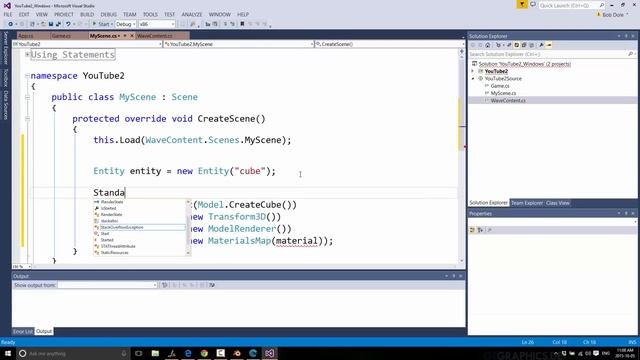Switch to the Error List tab
Image resolution: width=640 pixels, height=360 pixels.
23,331
